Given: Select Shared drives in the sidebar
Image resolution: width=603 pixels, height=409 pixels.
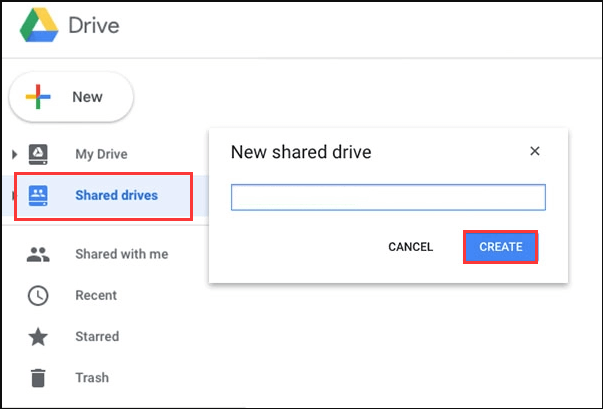Looking at the screenshot, I should [x=117, y=195].
